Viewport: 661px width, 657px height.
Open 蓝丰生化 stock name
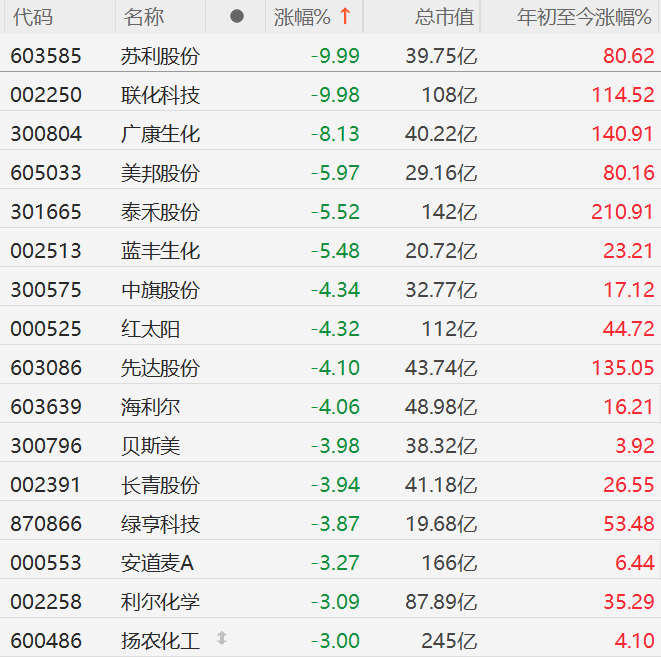[160, 251]
